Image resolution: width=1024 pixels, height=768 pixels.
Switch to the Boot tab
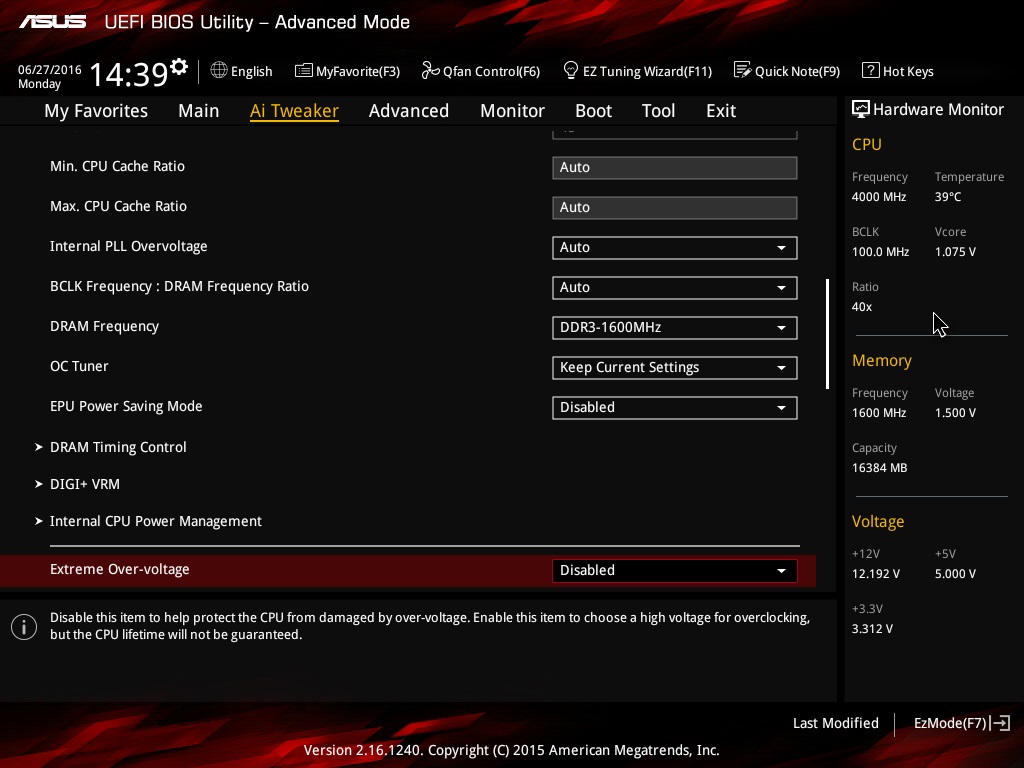point(594,111)
